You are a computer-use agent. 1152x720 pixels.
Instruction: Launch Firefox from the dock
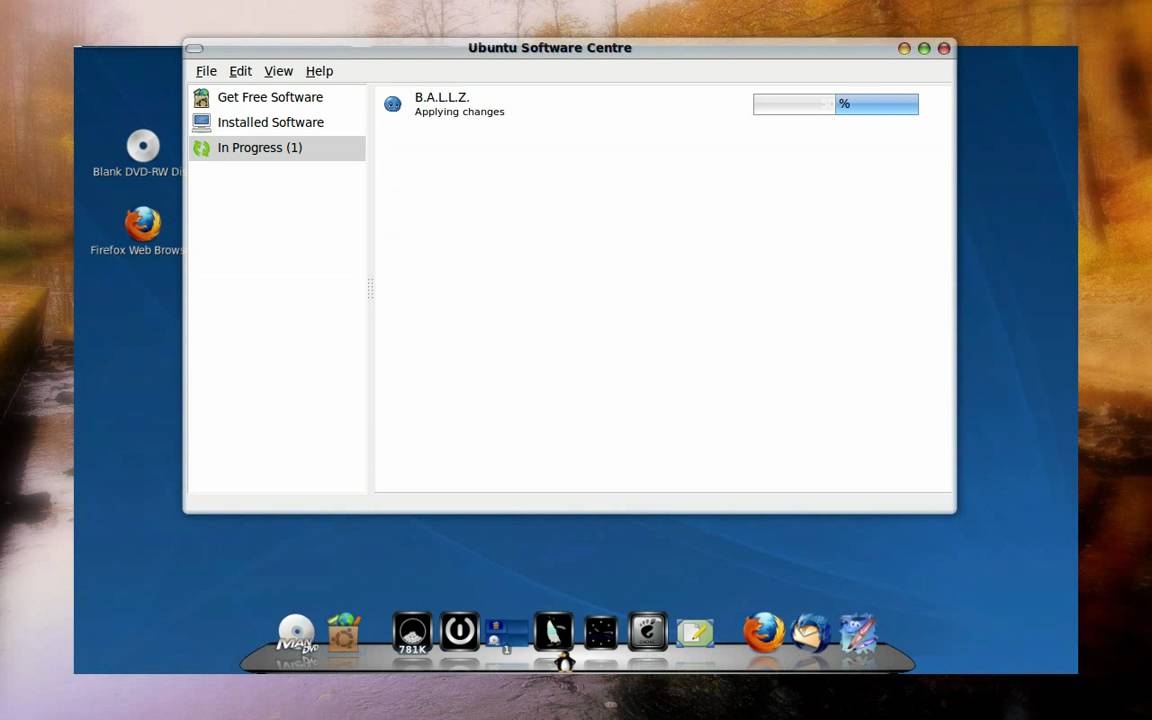click(x=763, y=633)
